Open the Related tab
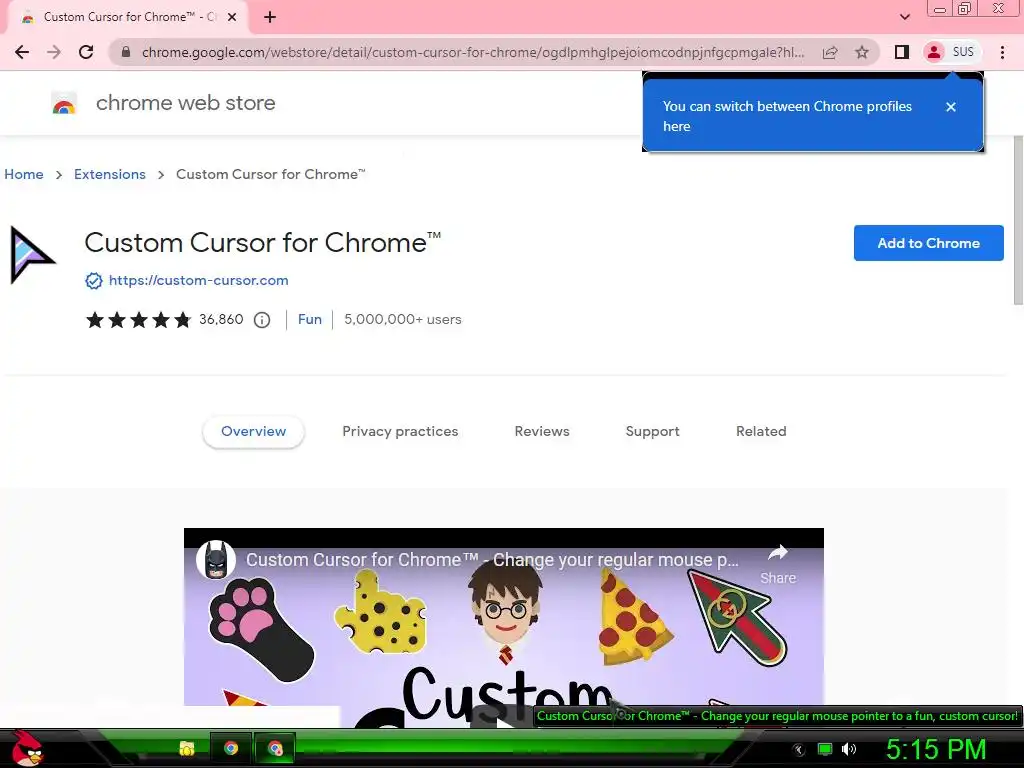The image size is (1024, 768). 761,432
